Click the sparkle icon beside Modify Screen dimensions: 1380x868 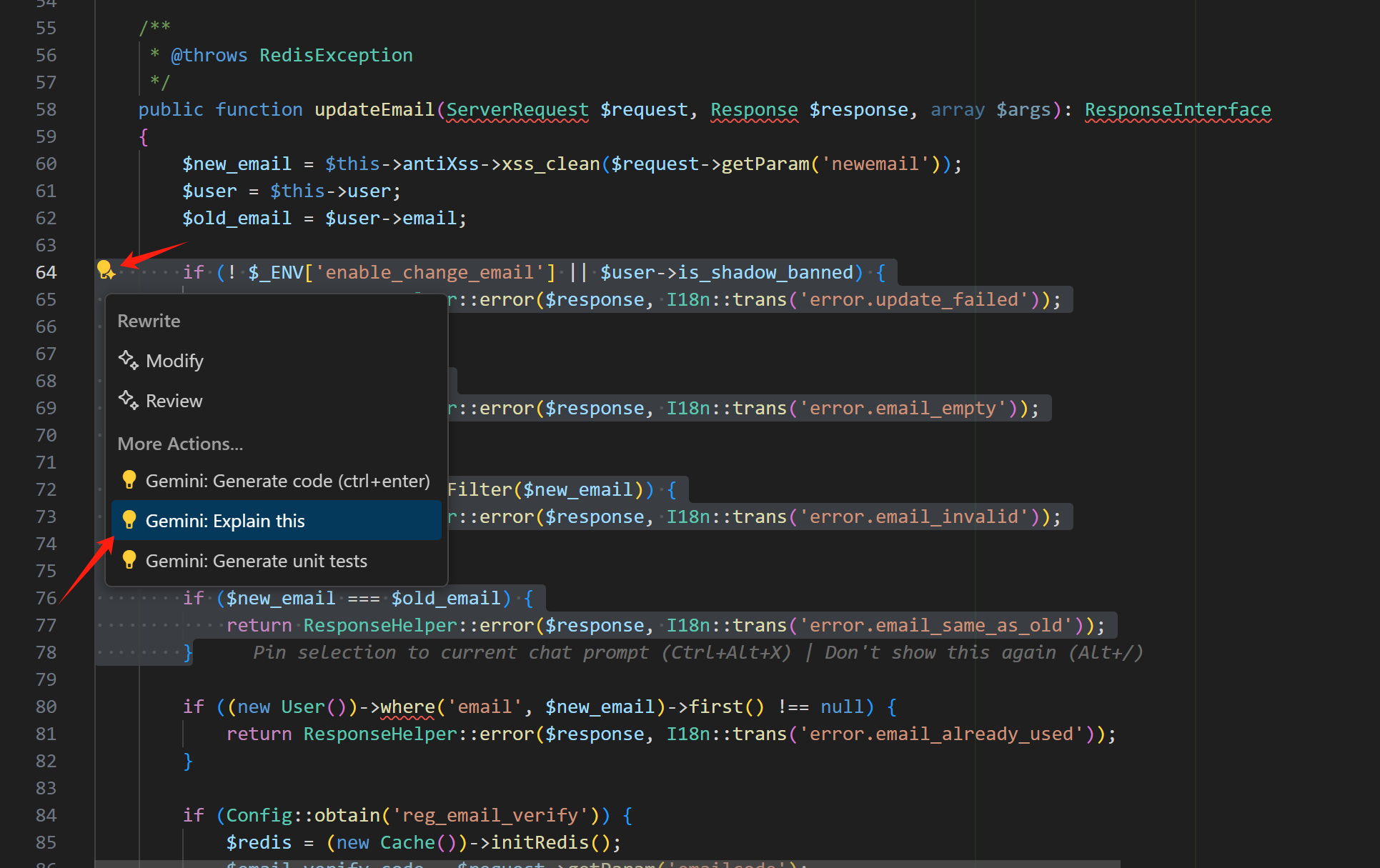[129, 360]
